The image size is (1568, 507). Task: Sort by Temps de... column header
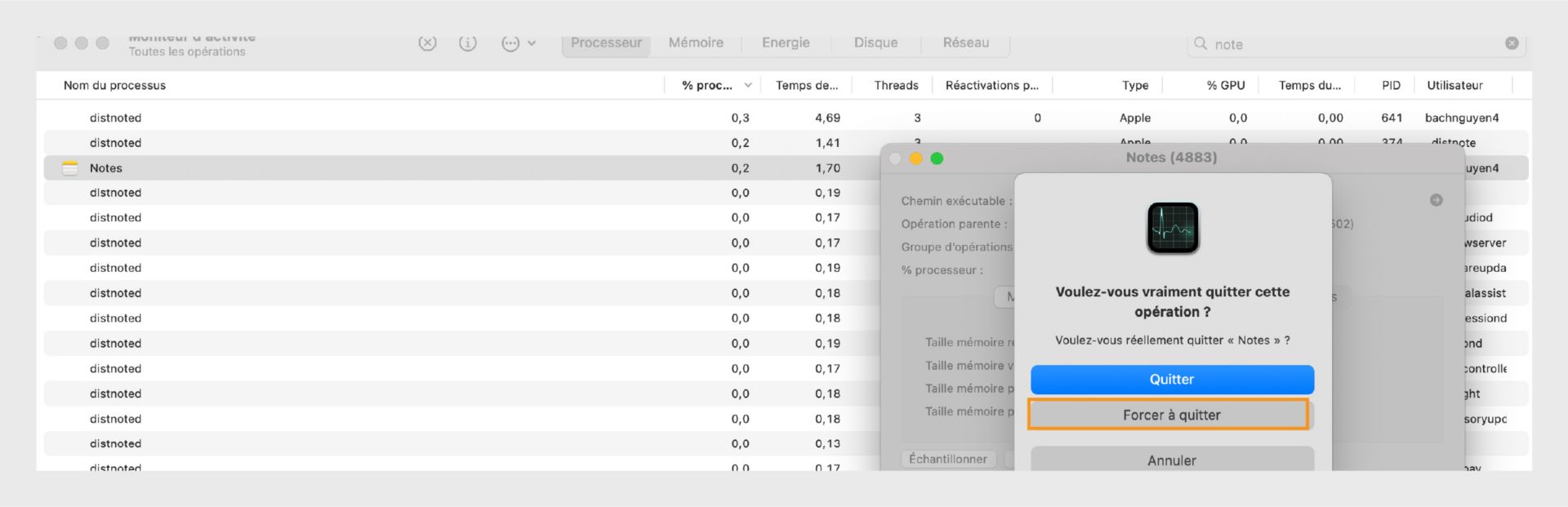(x=807, y=85)
